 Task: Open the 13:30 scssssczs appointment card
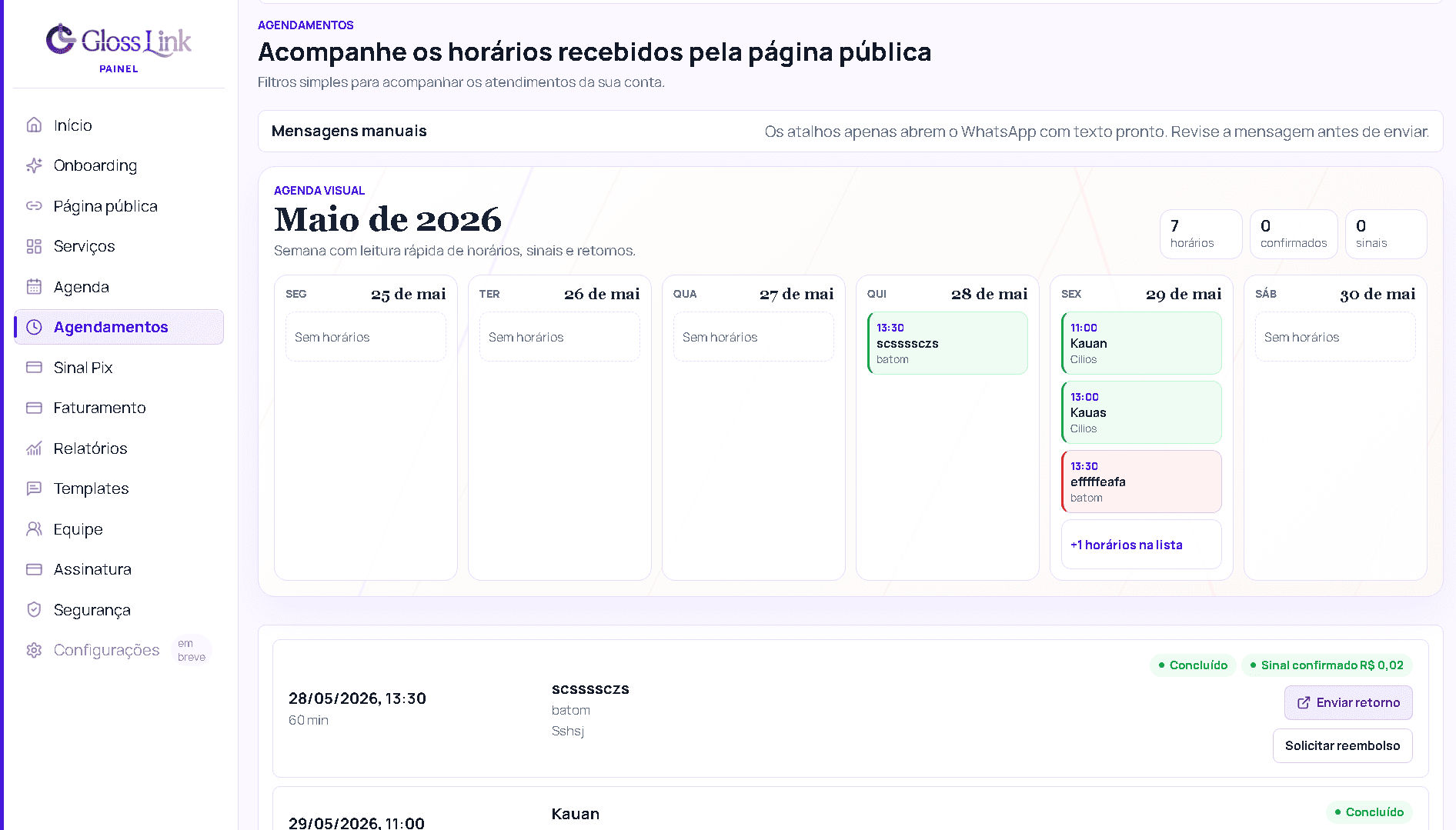pyautogui.click(x=947, y=343)
